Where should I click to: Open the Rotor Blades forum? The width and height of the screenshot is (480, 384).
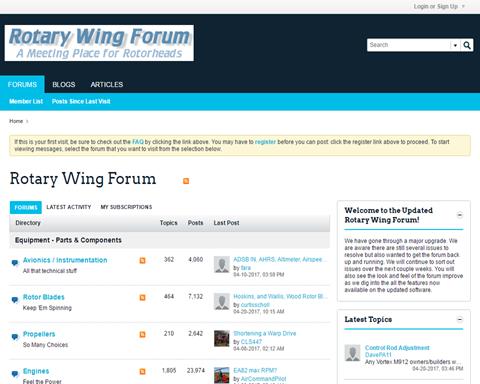tap(44, 297)
